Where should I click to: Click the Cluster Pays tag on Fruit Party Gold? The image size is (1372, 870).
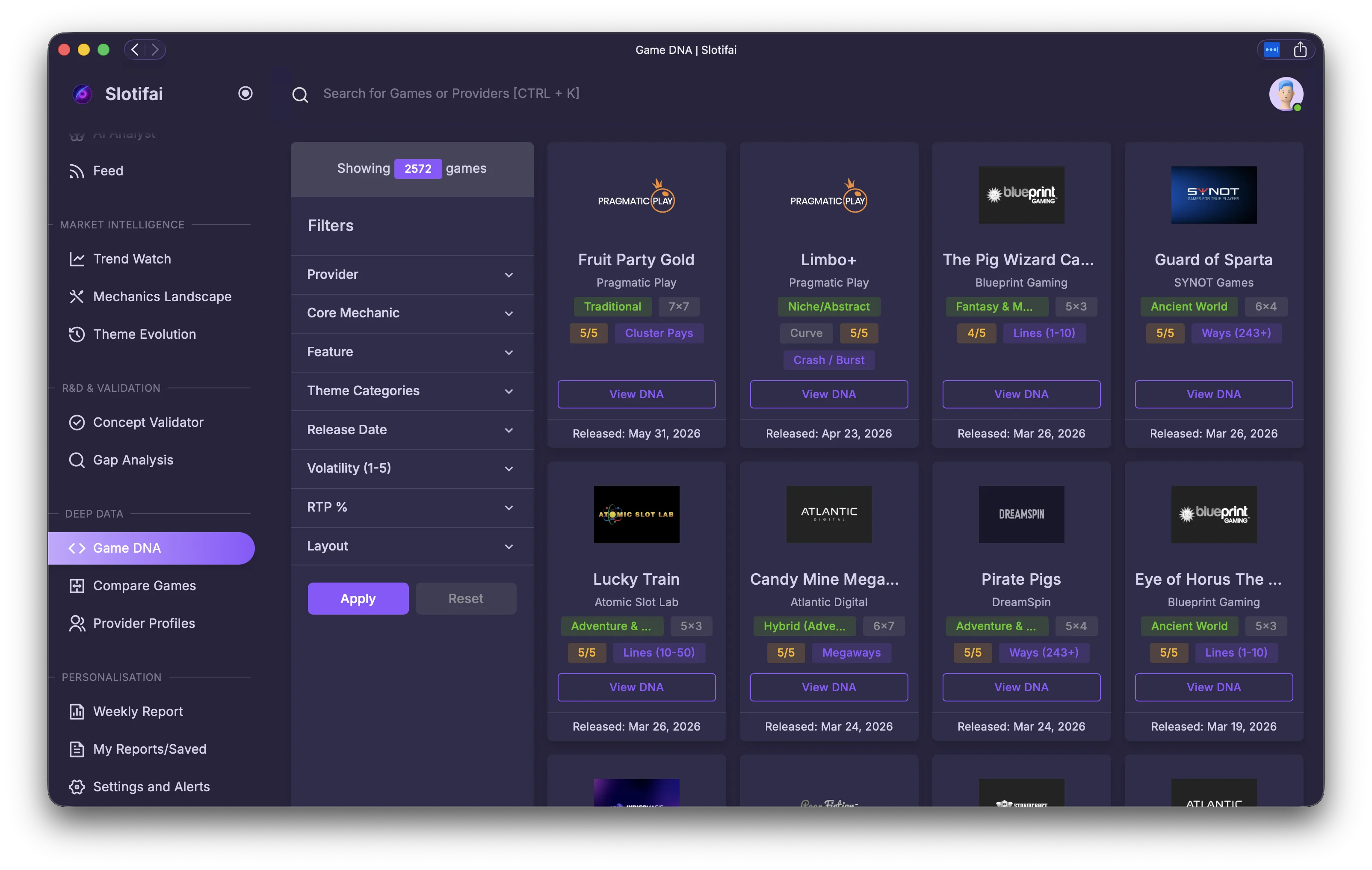pyautogui.click(x=659, y=333)
